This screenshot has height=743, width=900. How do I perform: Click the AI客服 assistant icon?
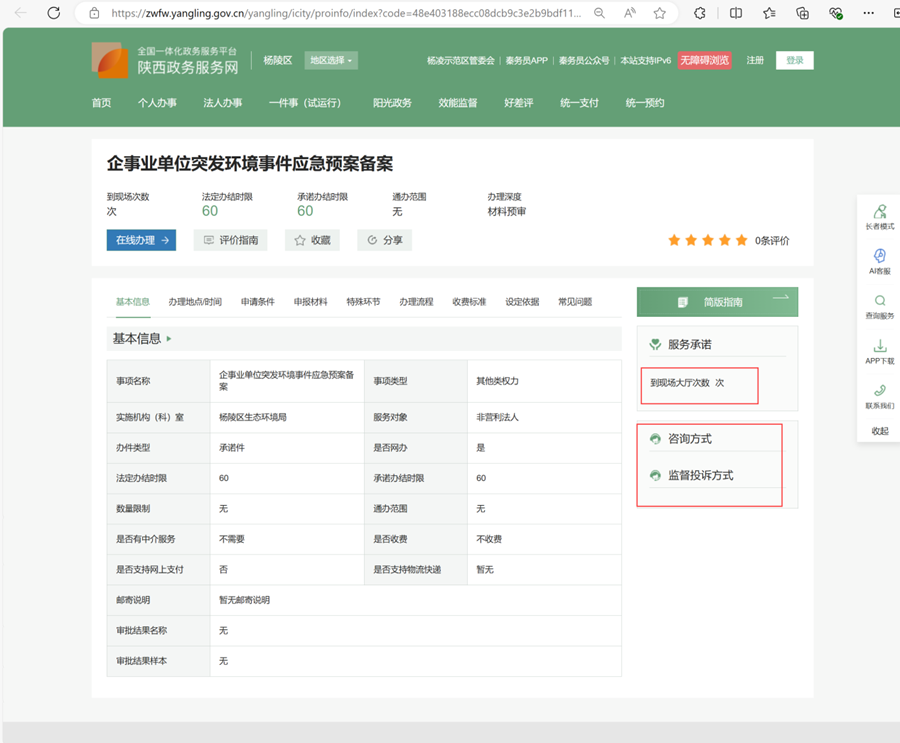[x=880, y=257]
